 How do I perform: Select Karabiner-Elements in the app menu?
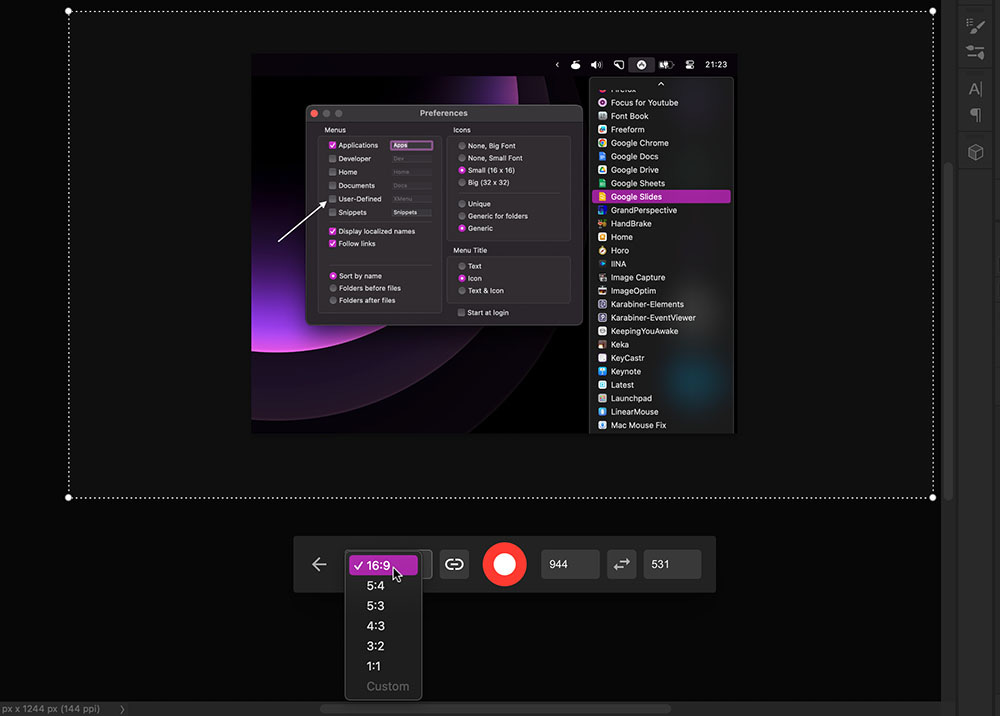pos(661,304)
